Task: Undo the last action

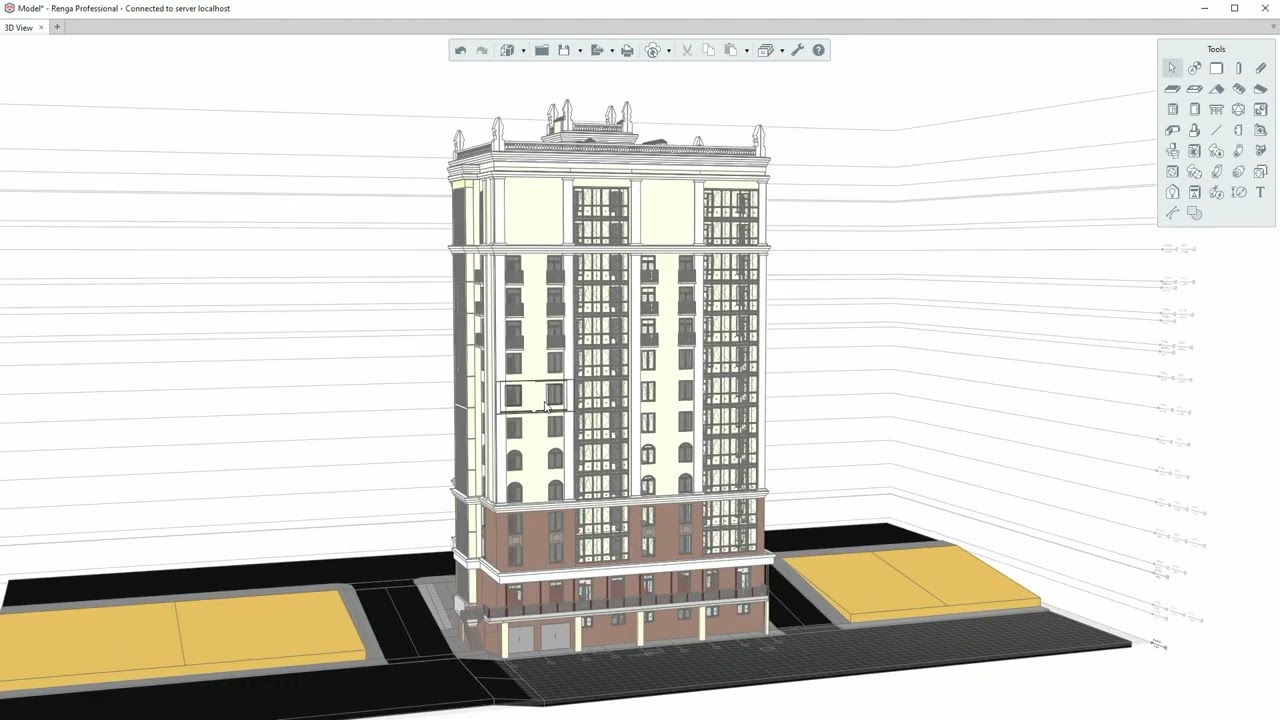Action: coord(460,50)
